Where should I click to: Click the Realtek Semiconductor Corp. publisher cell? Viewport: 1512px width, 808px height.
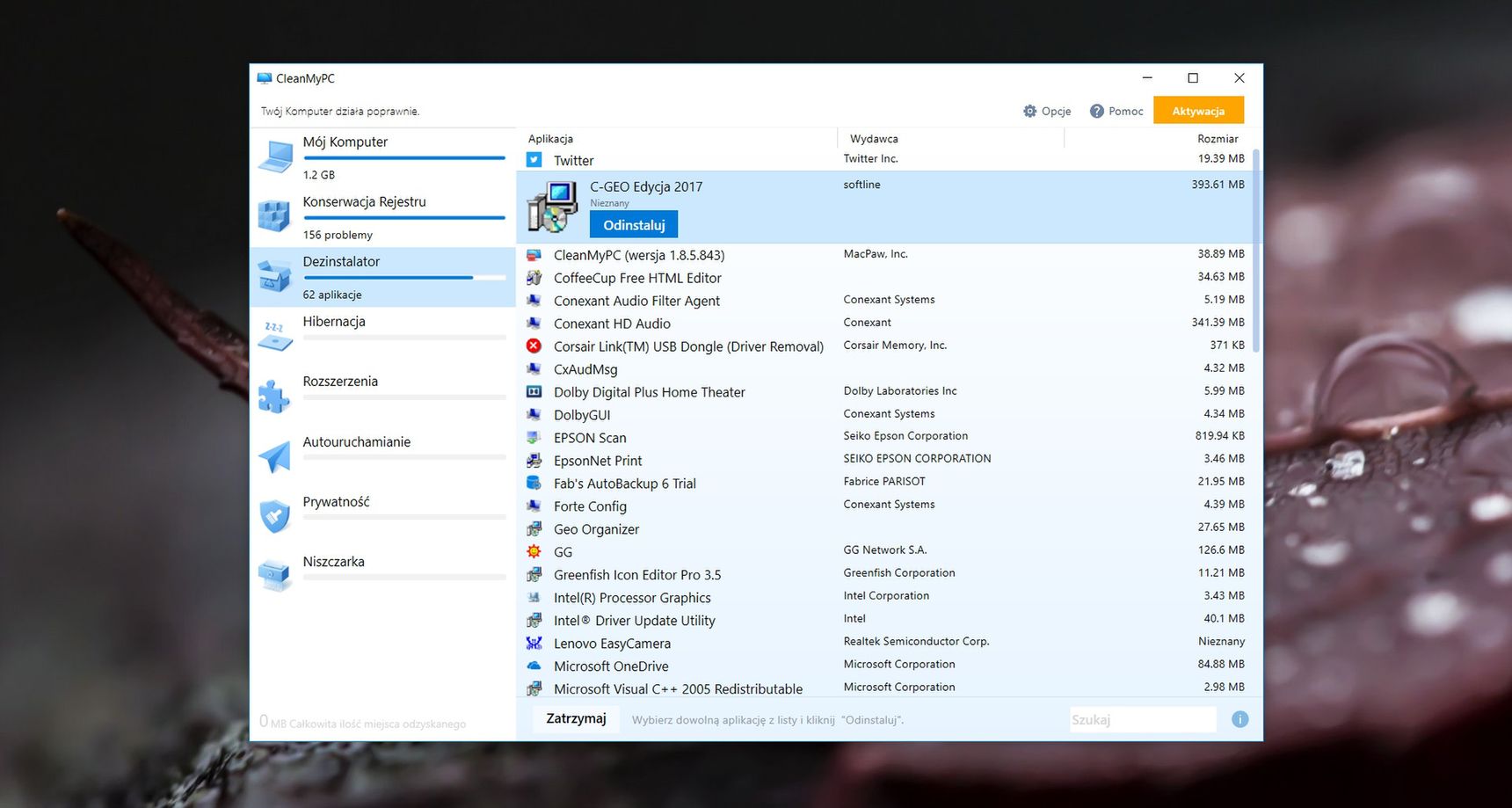tap(916, 641)
